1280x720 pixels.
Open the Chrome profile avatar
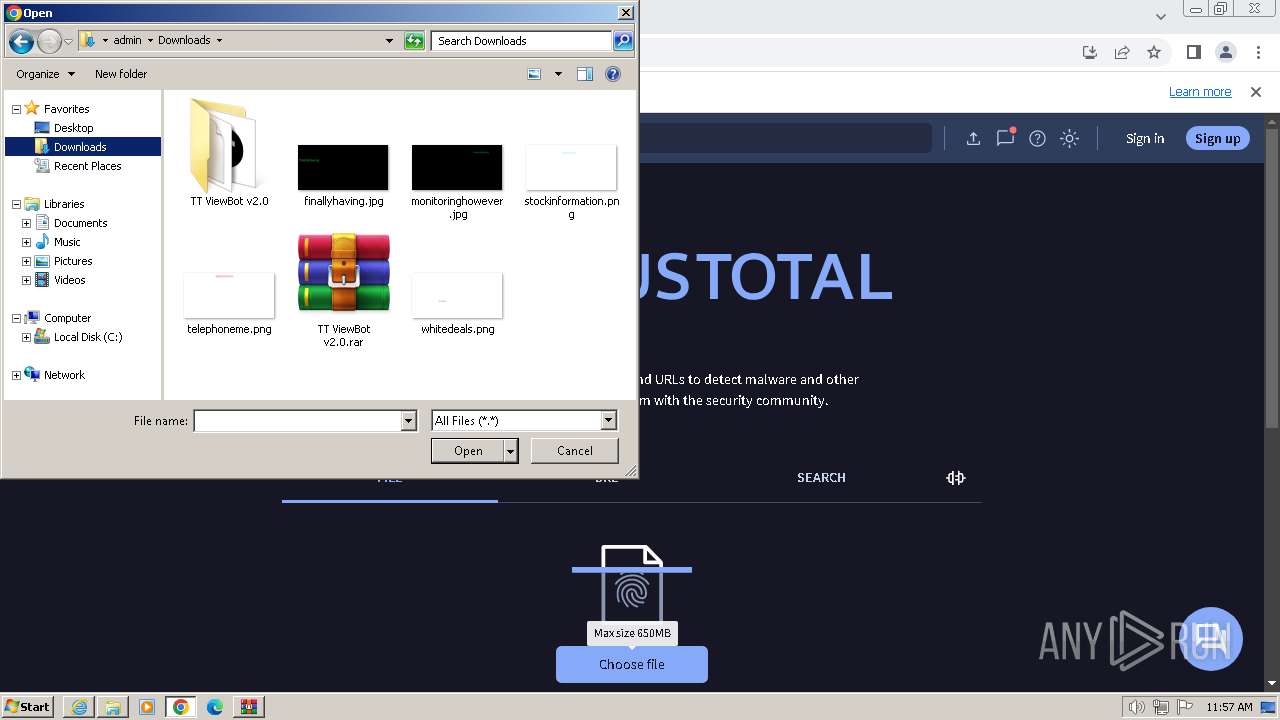(1225, 52)
